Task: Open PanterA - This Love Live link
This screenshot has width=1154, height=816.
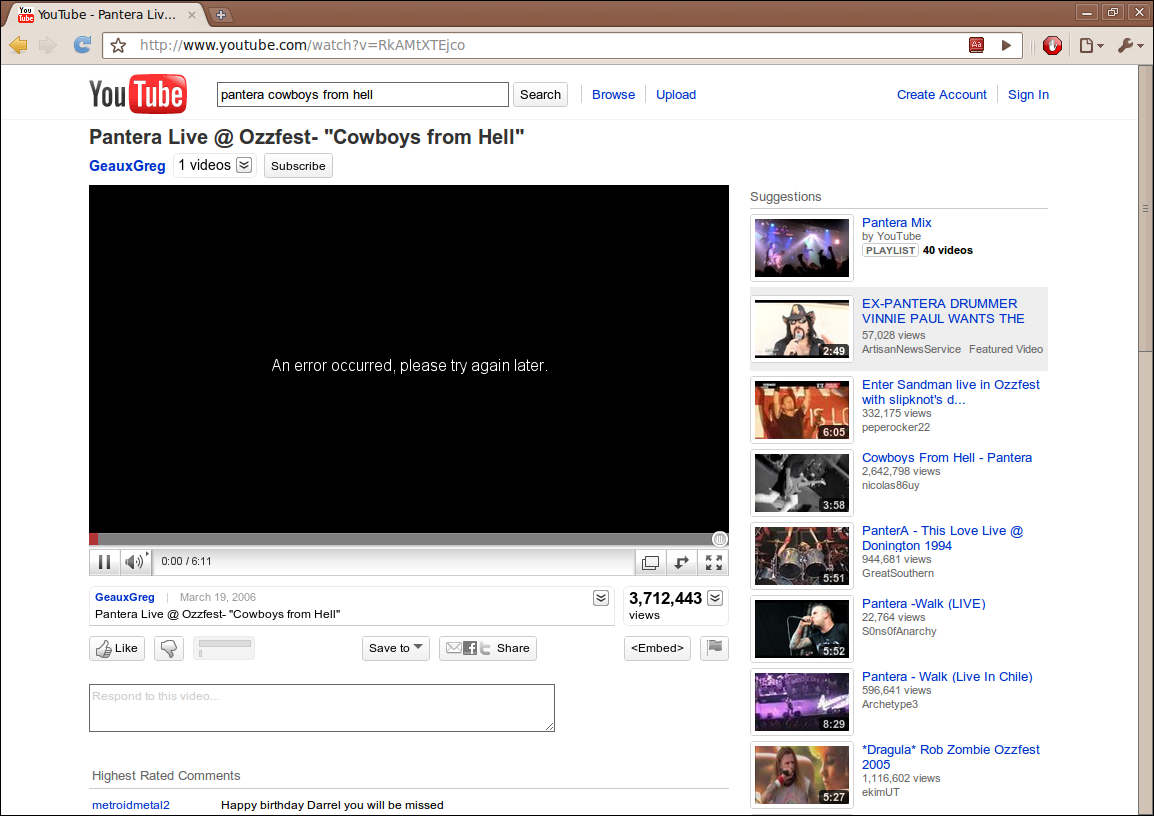Action: (x=942, y=538)
